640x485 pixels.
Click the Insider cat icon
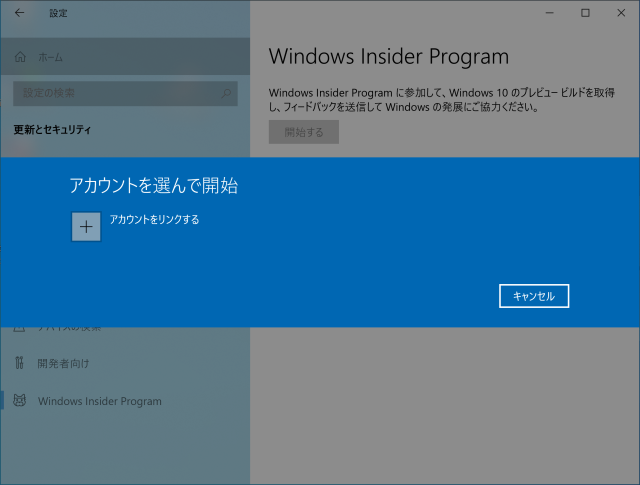pyautogui.click(x=20, y=400)
